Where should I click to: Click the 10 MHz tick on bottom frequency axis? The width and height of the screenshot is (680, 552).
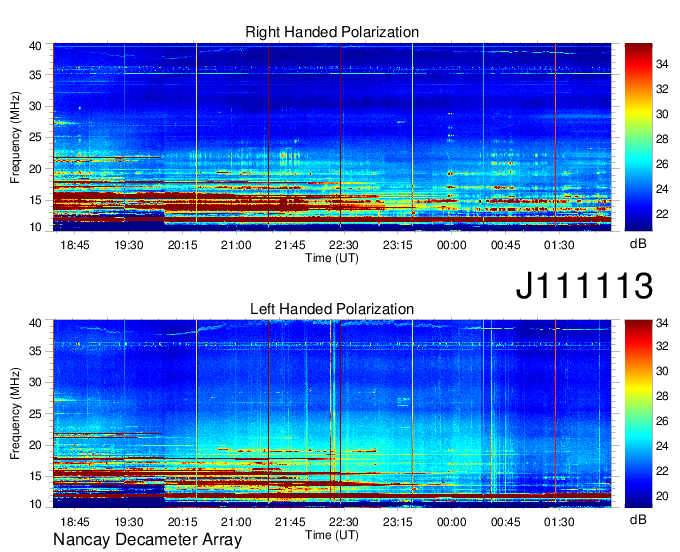coord(36,504)
